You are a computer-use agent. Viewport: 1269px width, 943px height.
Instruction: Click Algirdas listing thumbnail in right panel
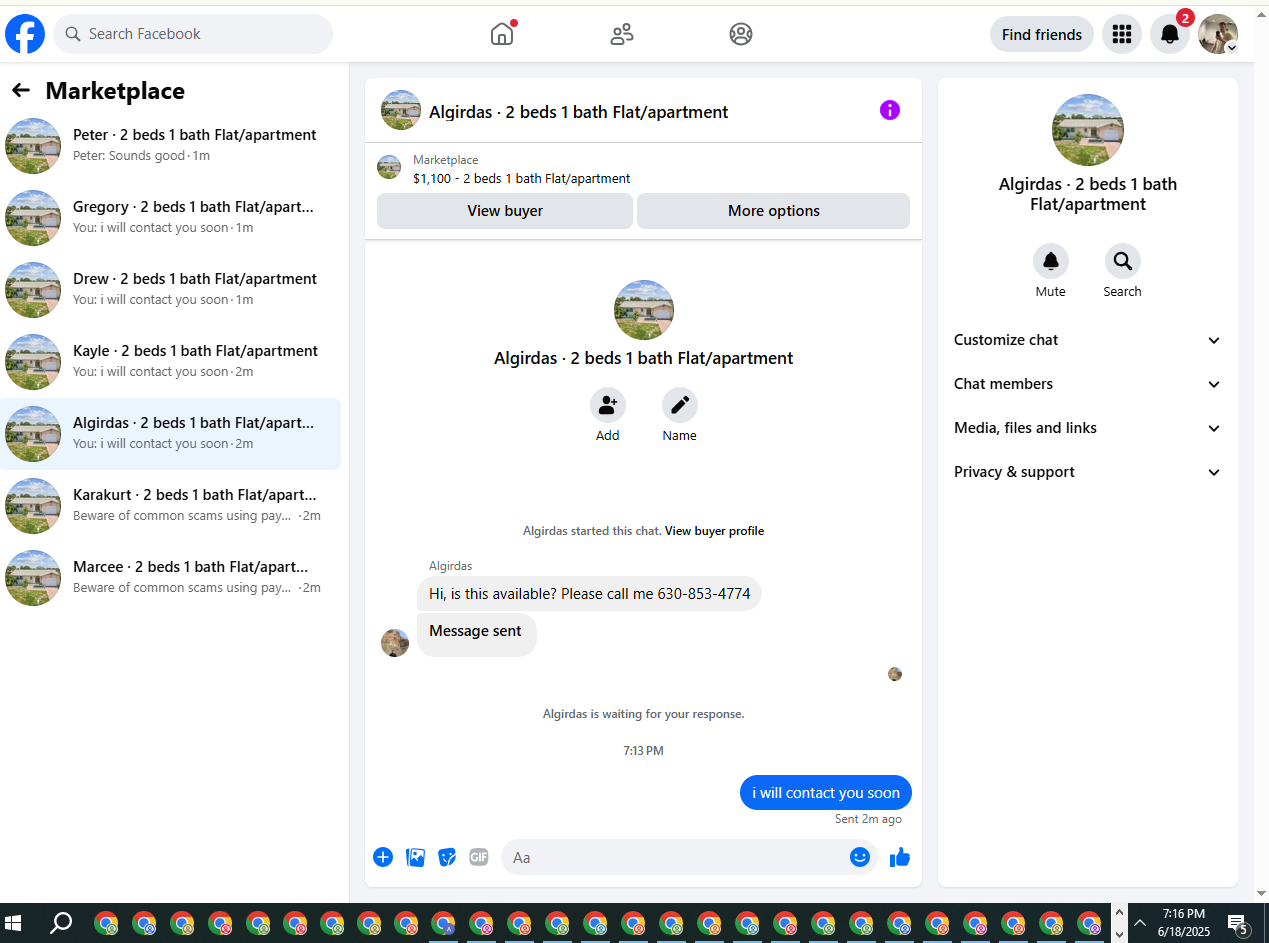click(1088, 130)
